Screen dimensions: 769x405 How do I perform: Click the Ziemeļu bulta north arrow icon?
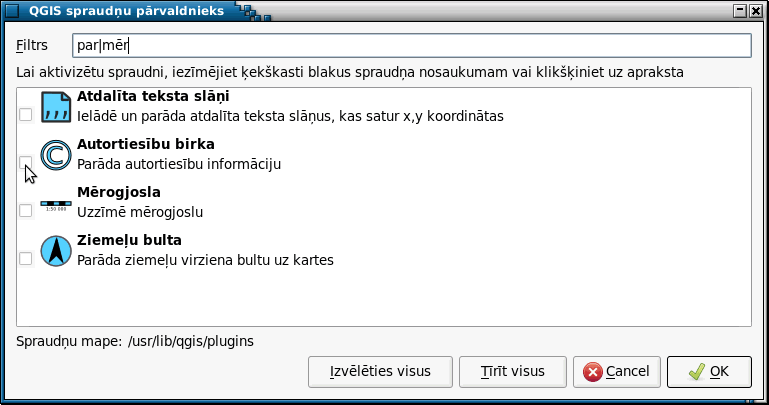point(56,251)
